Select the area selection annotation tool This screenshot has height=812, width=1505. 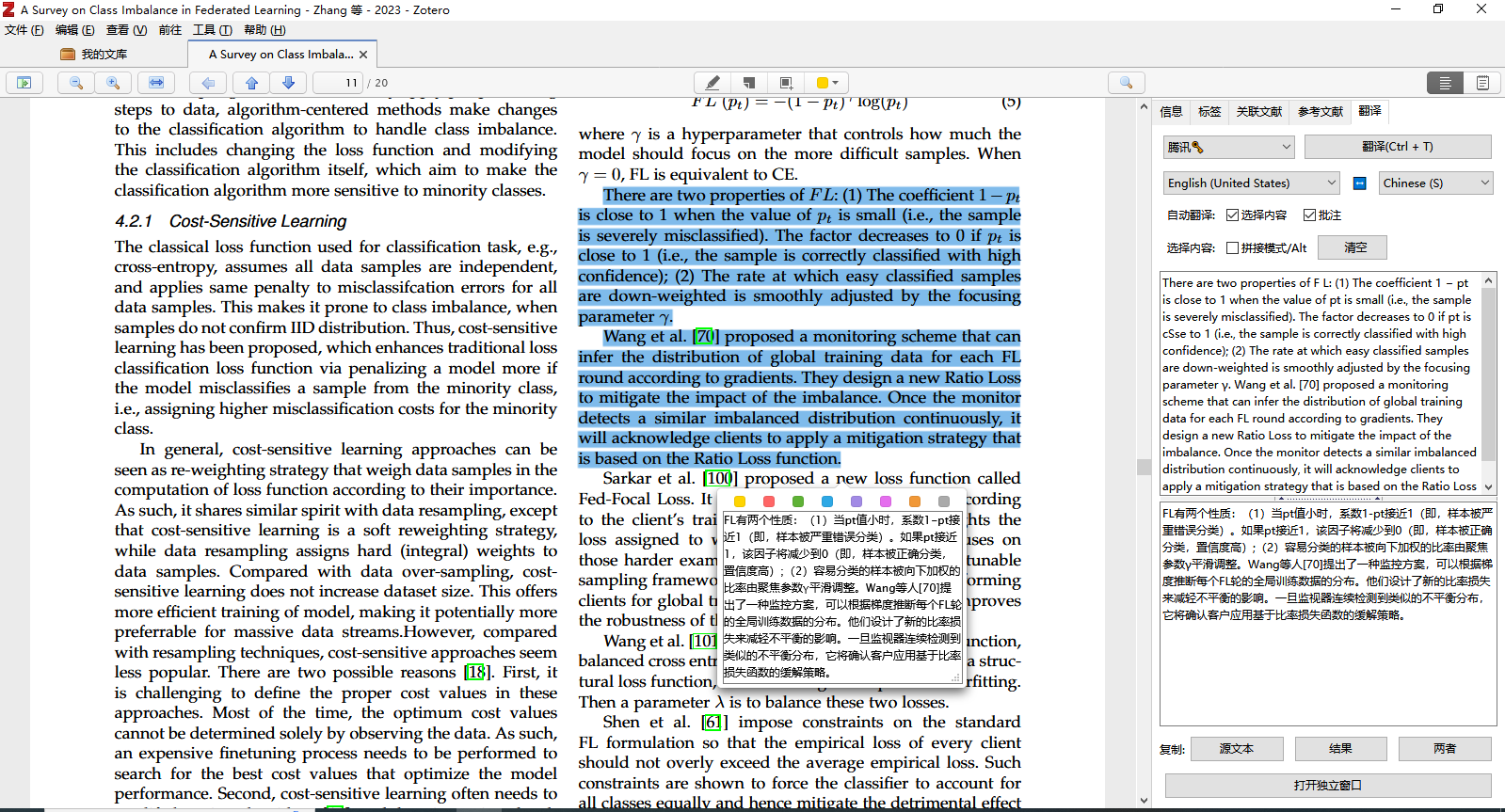point(786,83)
